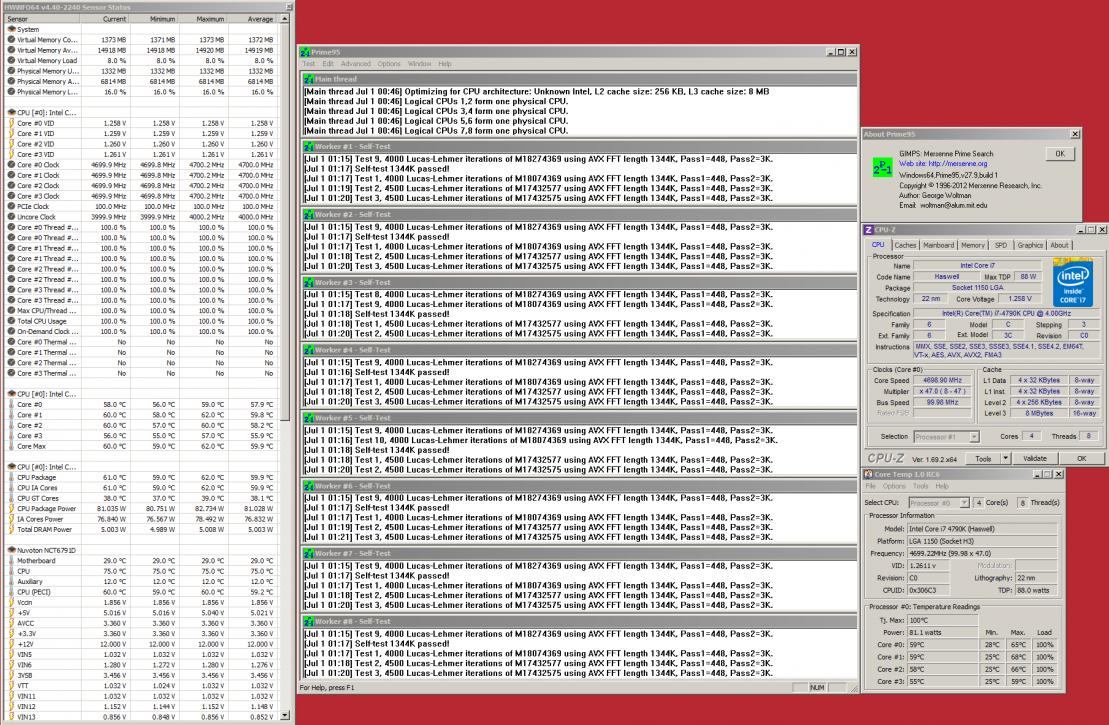Click the HWiNFO64 vertical scrollbar thumb
This screenshot has height=725, width=1109.
(284, 221)
